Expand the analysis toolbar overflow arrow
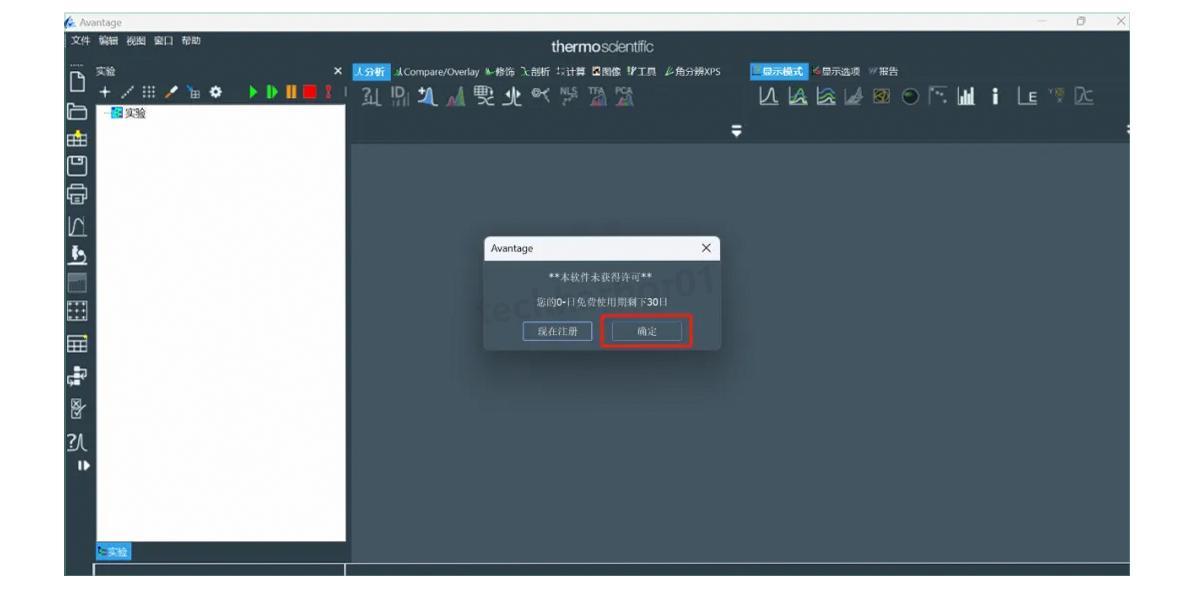The image size is (1195, 589). pyautogui.click(x=737, y=130)
